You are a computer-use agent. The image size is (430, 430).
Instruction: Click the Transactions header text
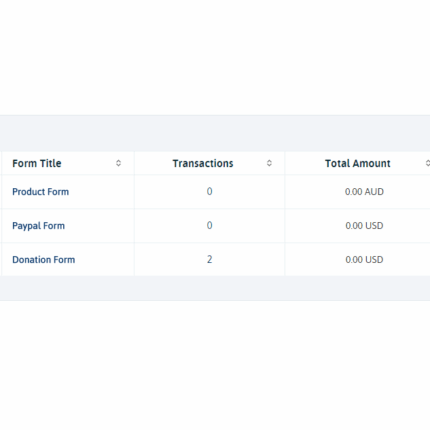(x=203, y=163)
